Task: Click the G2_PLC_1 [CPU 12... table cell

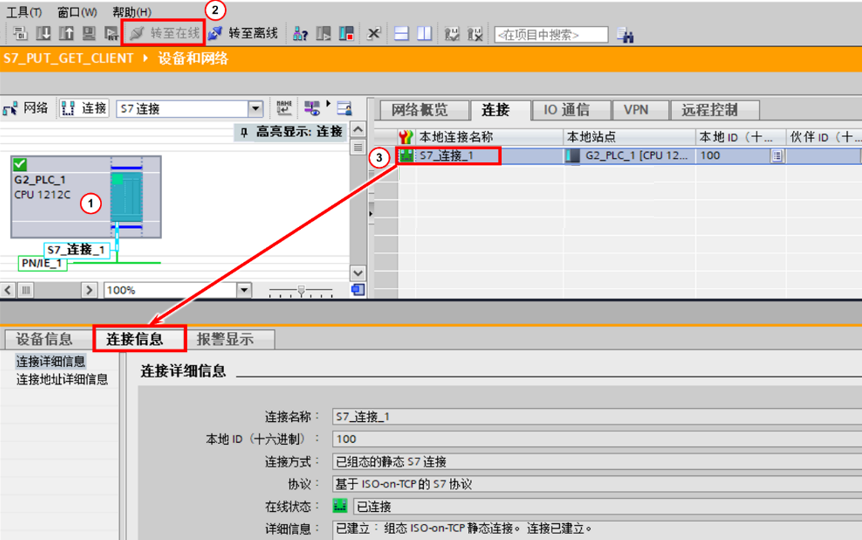Action: (x=630, y=156)
